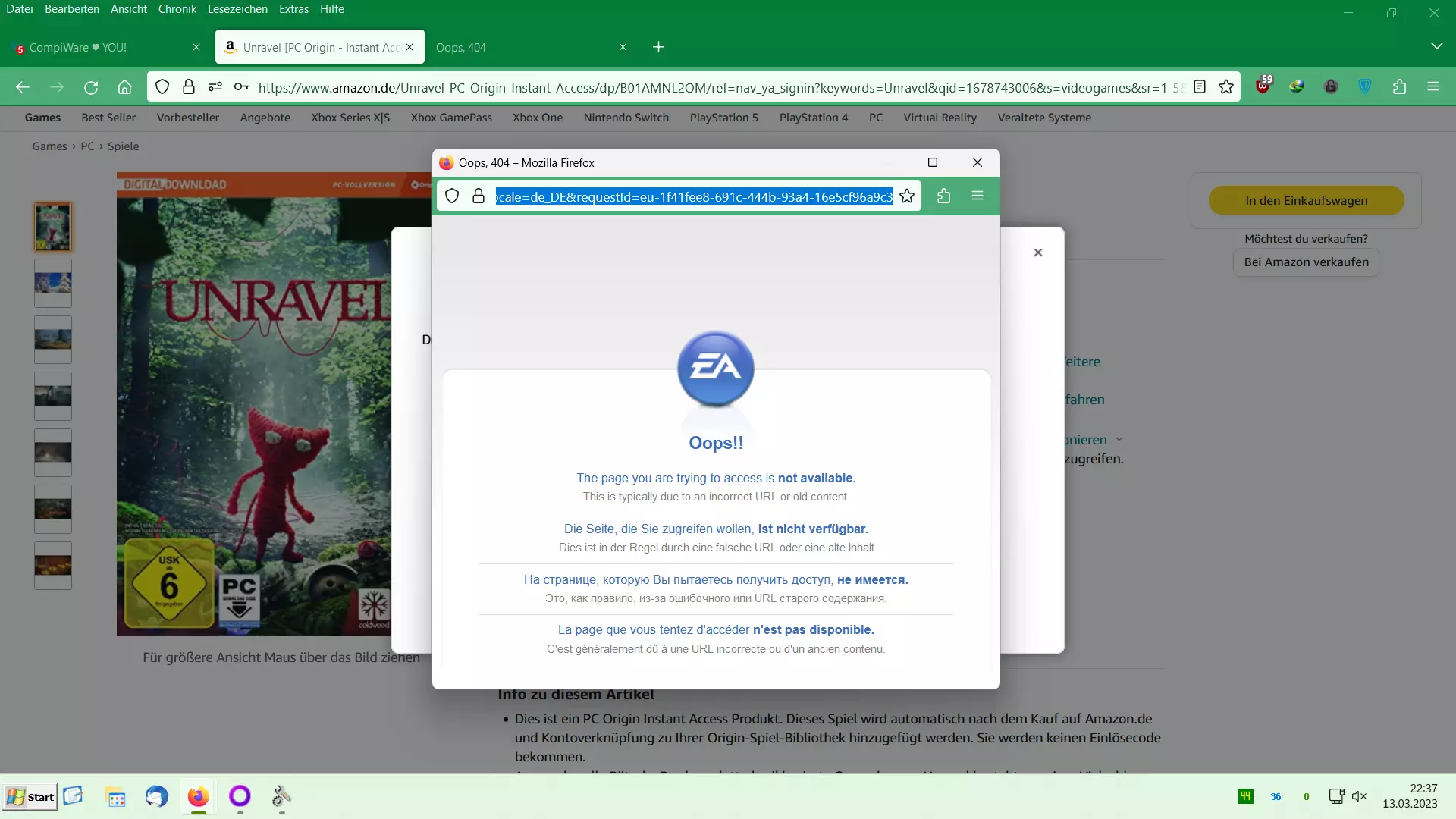Toggle reader view in main address bar
Image resolution: width=1456 pixels, height=819 pixels.
1200,87
